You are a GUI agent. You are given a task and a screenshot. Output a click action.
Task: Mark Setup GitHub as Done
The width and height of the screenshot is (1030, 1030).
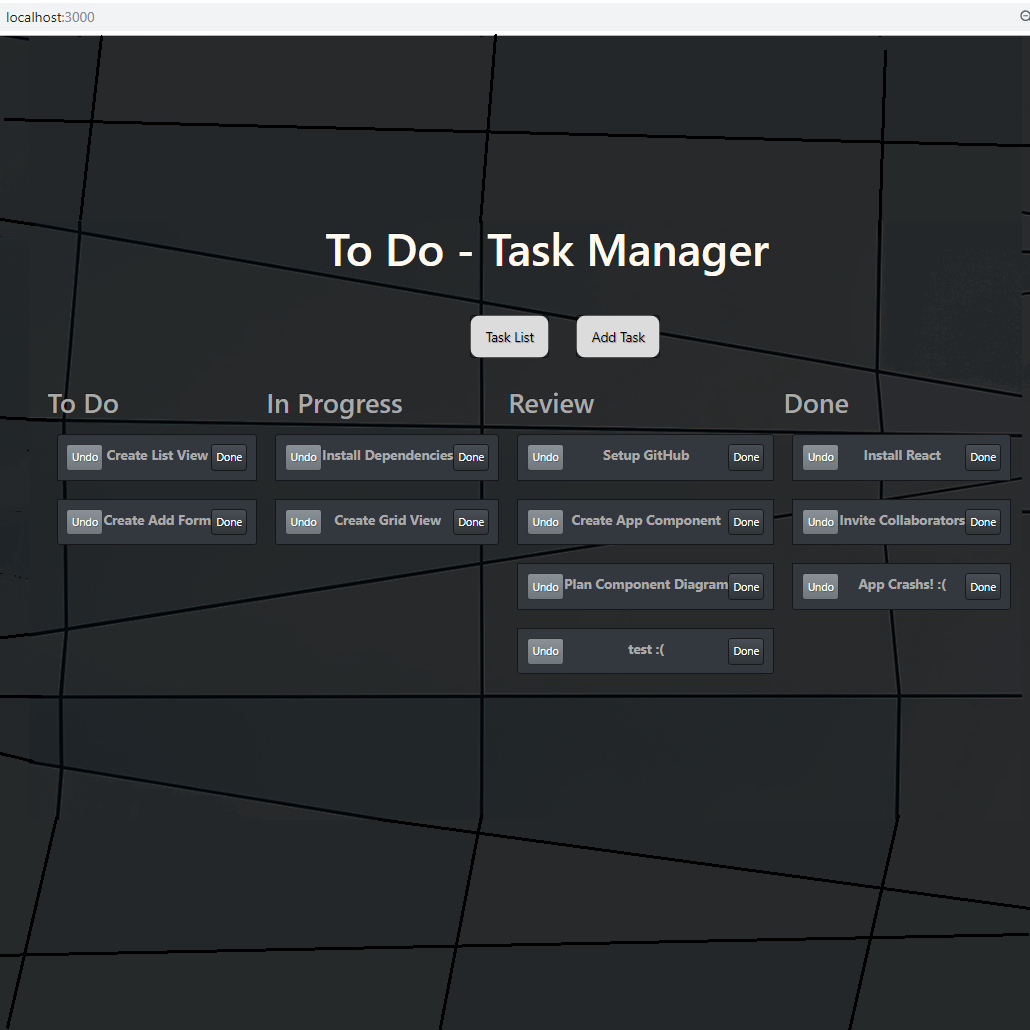coord(746,457)
